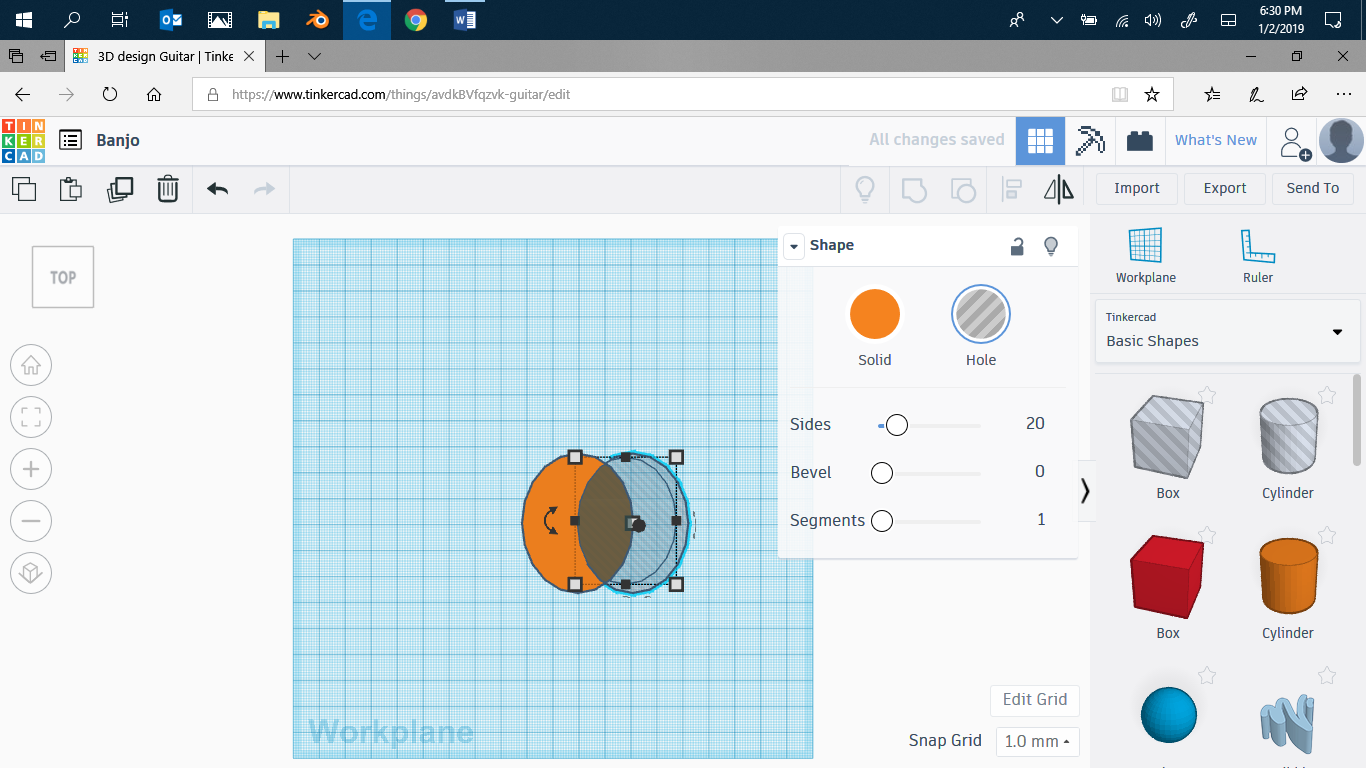
Task: Click the design name Banjo
Action: [118, 141]
